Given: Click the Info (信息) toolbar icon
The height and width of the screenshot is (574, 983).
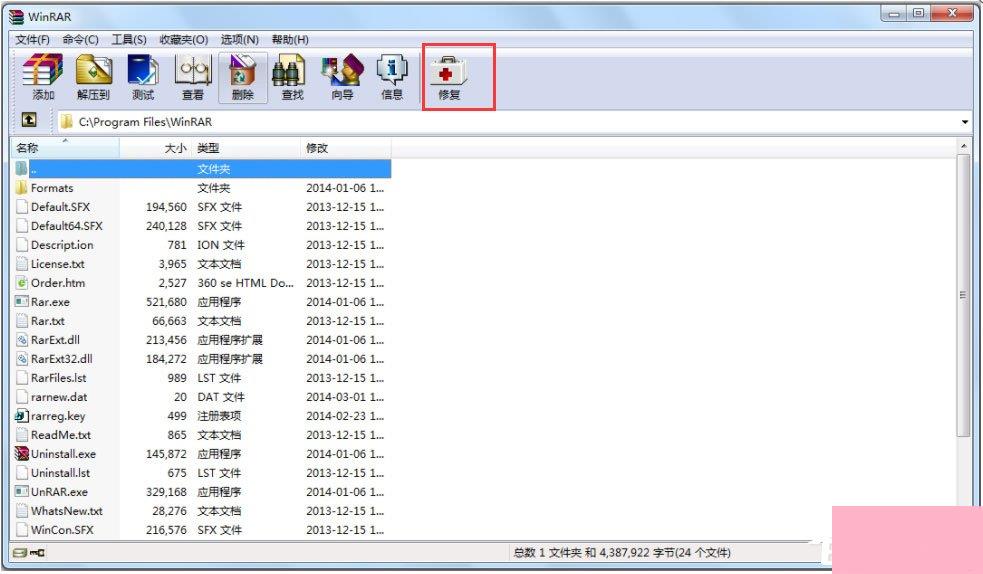Looking at the screenshot, I should coord(392,70).
